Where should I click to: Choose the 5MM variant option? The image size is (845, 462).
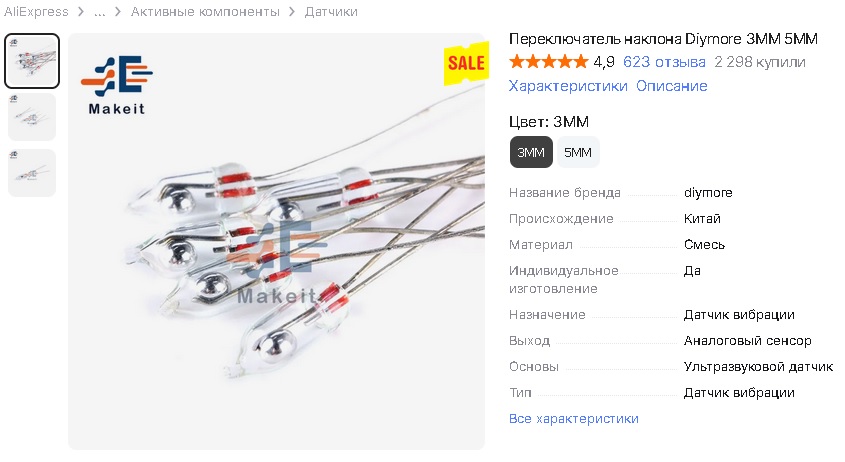click(578, 153)
